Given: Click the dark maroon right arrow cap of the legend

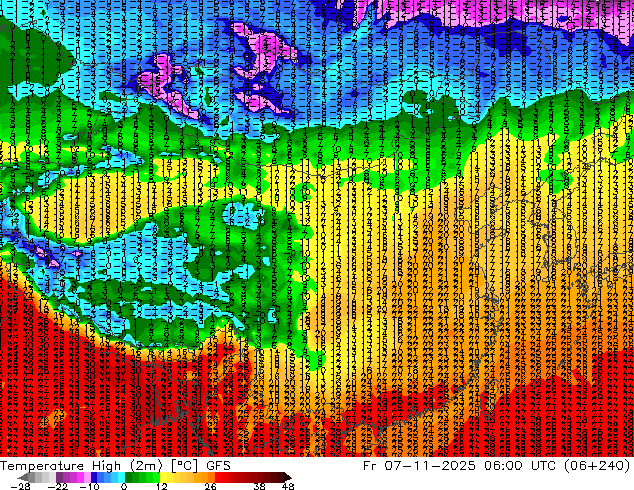Looking at the screenshot, I should coord(287,477).
